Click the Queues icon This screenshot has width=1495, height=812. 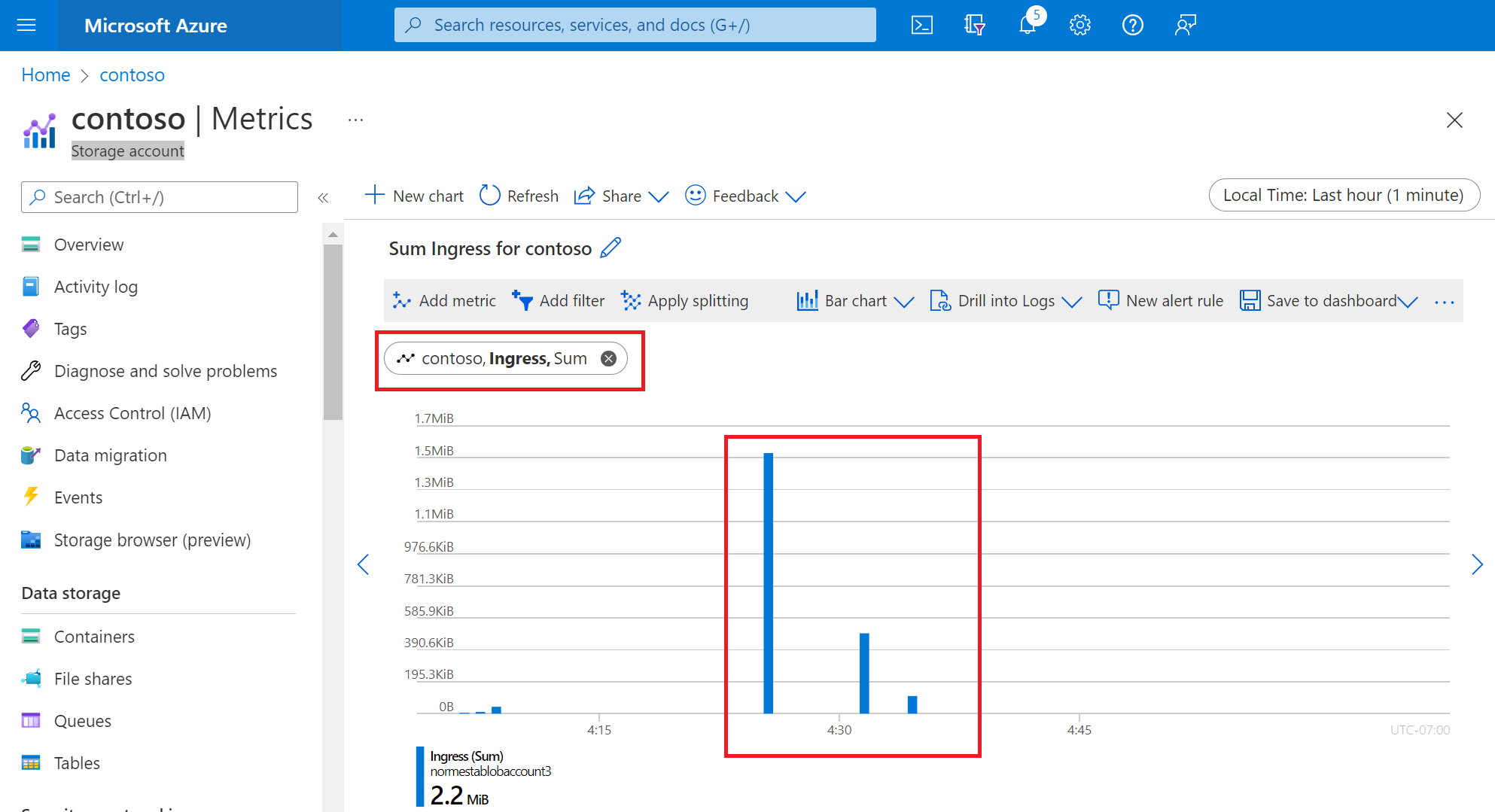[x=31, y=721]
